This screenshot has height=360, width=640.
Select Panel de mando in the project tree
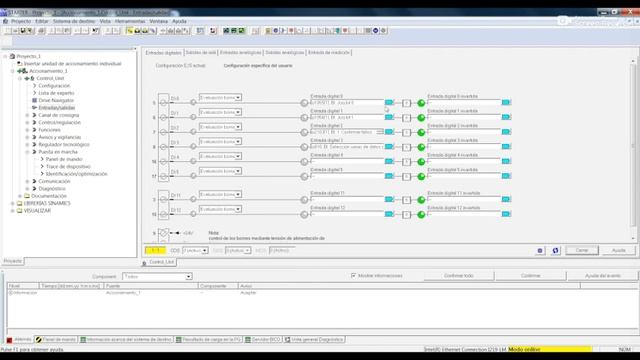pos(64,159)
